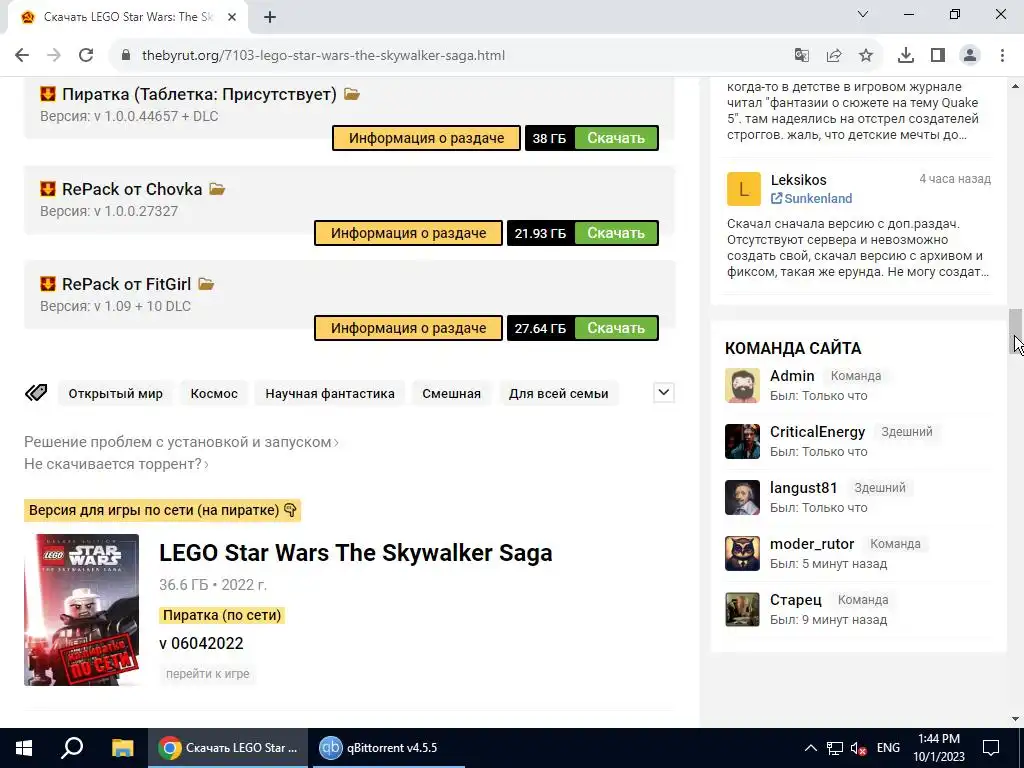The height and width of the screenshot is (768, 1024).
Task: Click the folder icon next to RePack от FitGirl
Action: point(206,284)
